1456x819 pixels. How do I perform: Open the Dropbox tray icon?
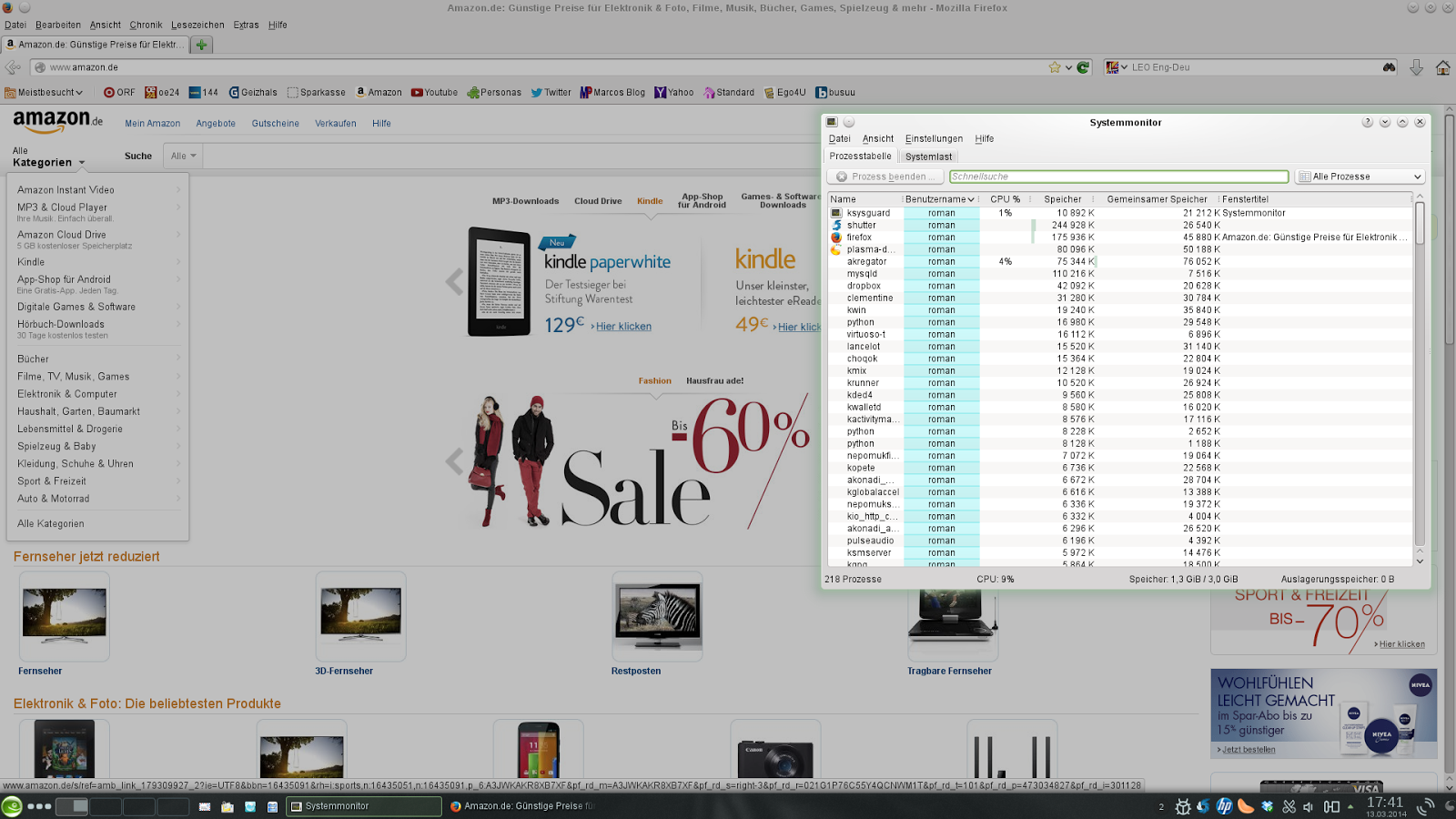click(x=1268, y=806)
